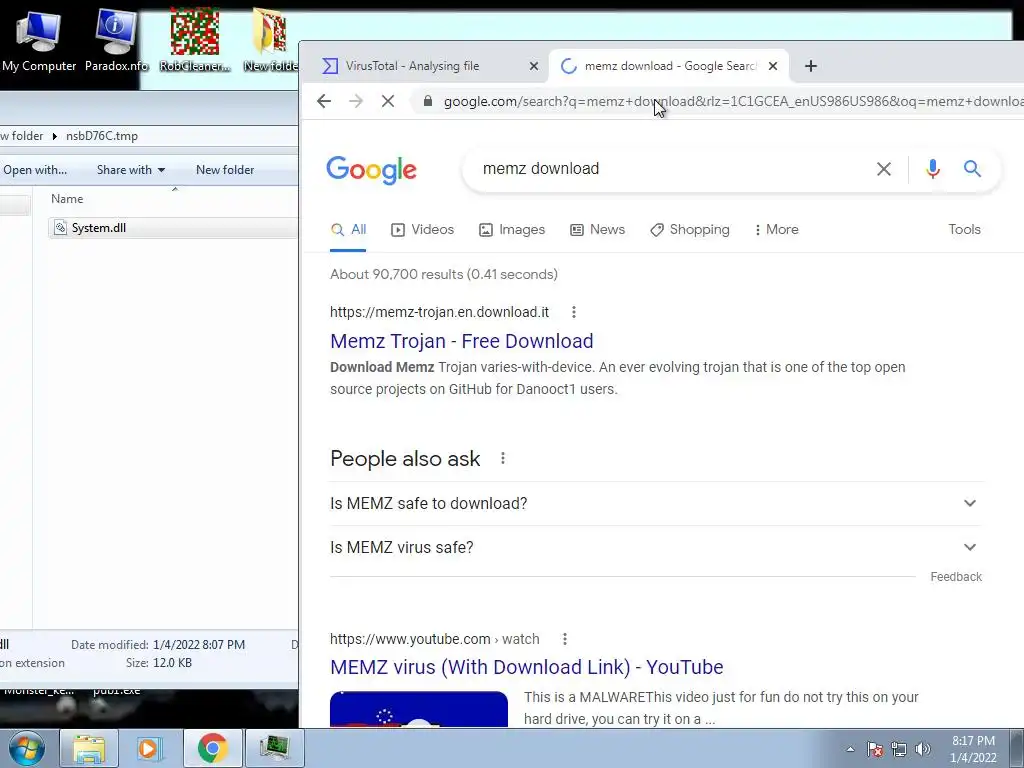Open the Windows Start menu
This screenshot has width=1024, height=768.
pyautogui.click(x=27, y=748)
